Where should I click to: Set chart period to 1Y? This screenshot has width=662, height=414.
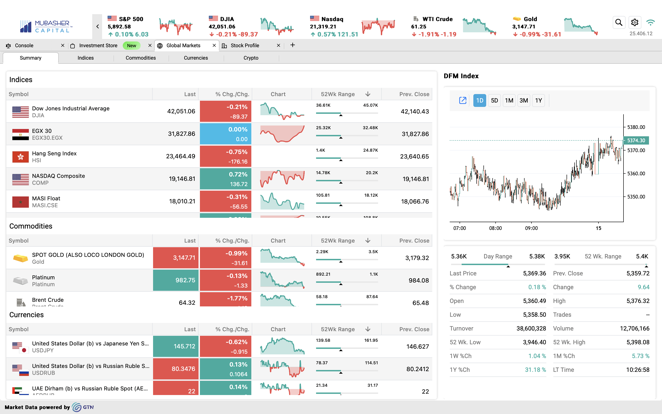point(538,100)
